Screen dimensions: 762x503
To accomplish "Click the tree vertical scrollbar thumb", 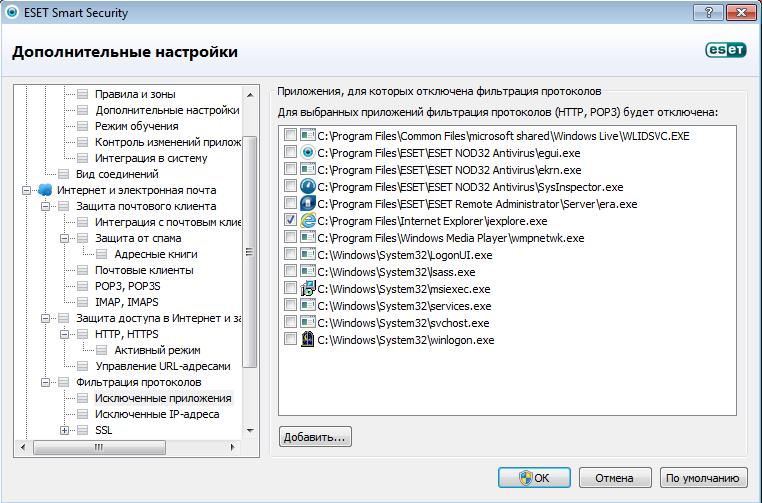I will click(250, 252).
